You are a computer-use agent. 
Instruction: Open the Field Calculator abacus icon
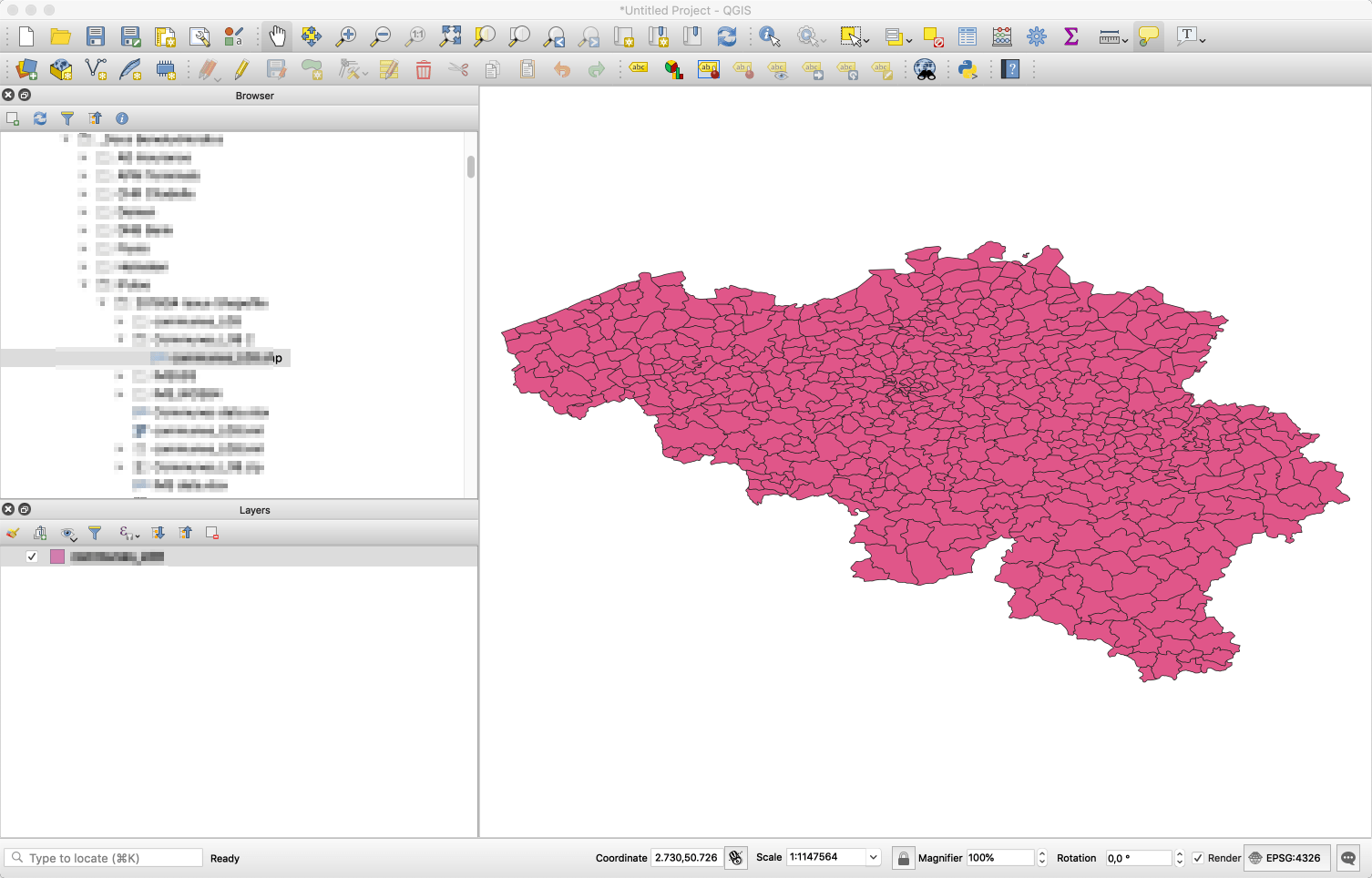click(x=1002, y=36)
